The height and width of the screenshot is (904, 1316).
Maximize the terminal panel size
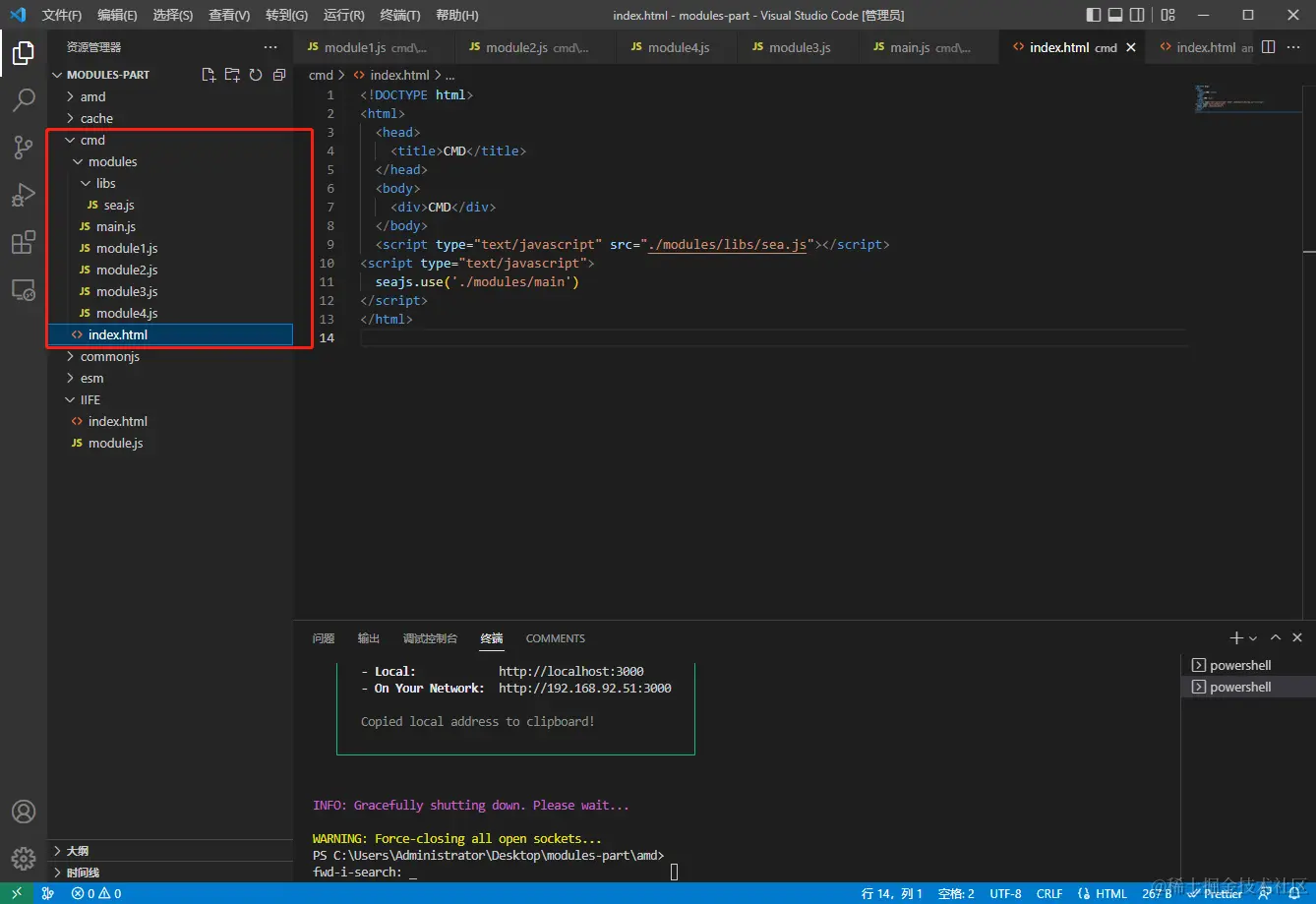1276,638
